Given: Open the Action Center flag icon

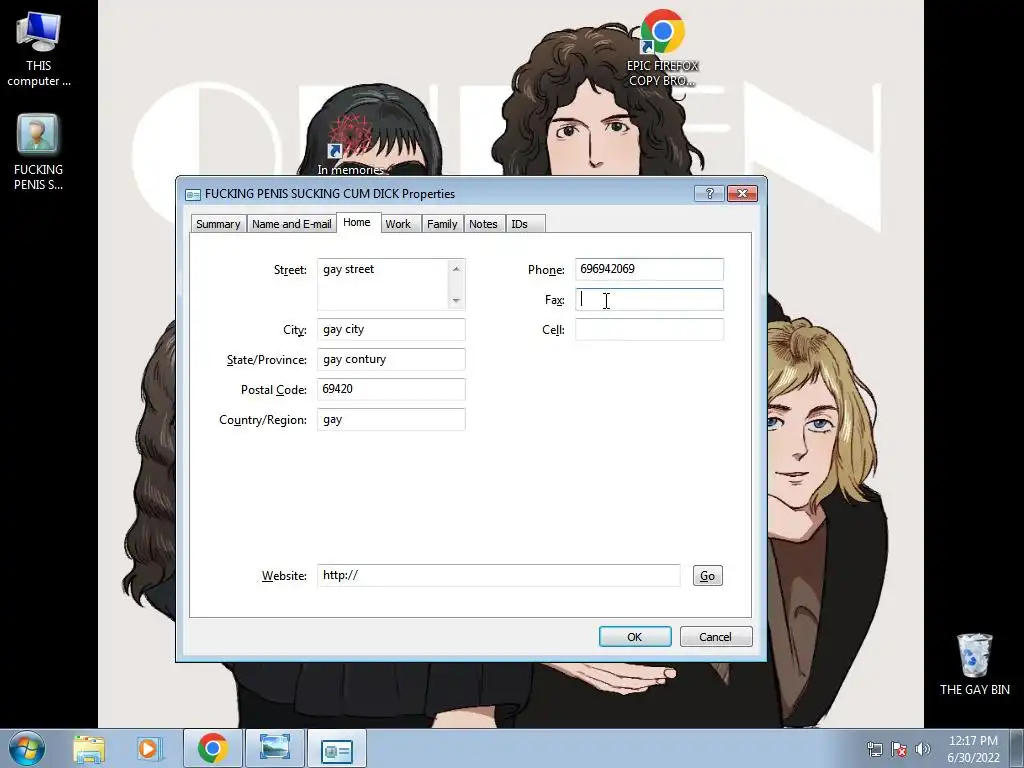Looking at the screenshot, I should pyautogui.click(x=899, y=749).
